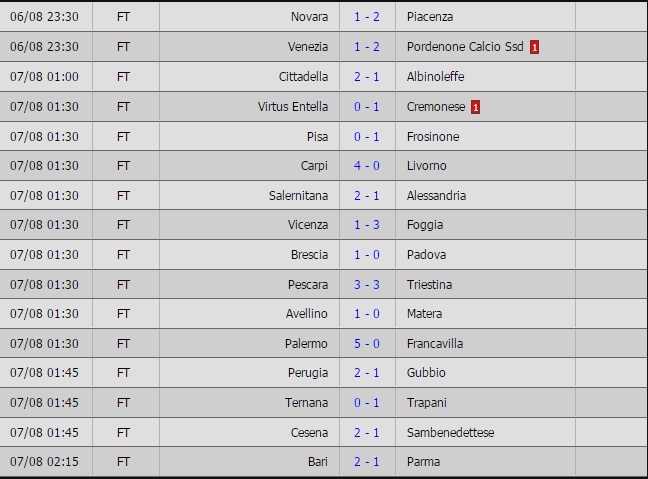Click the Carpi 4 - 0 score
This screenshot has height=479, width=648.
click(368, 166)
